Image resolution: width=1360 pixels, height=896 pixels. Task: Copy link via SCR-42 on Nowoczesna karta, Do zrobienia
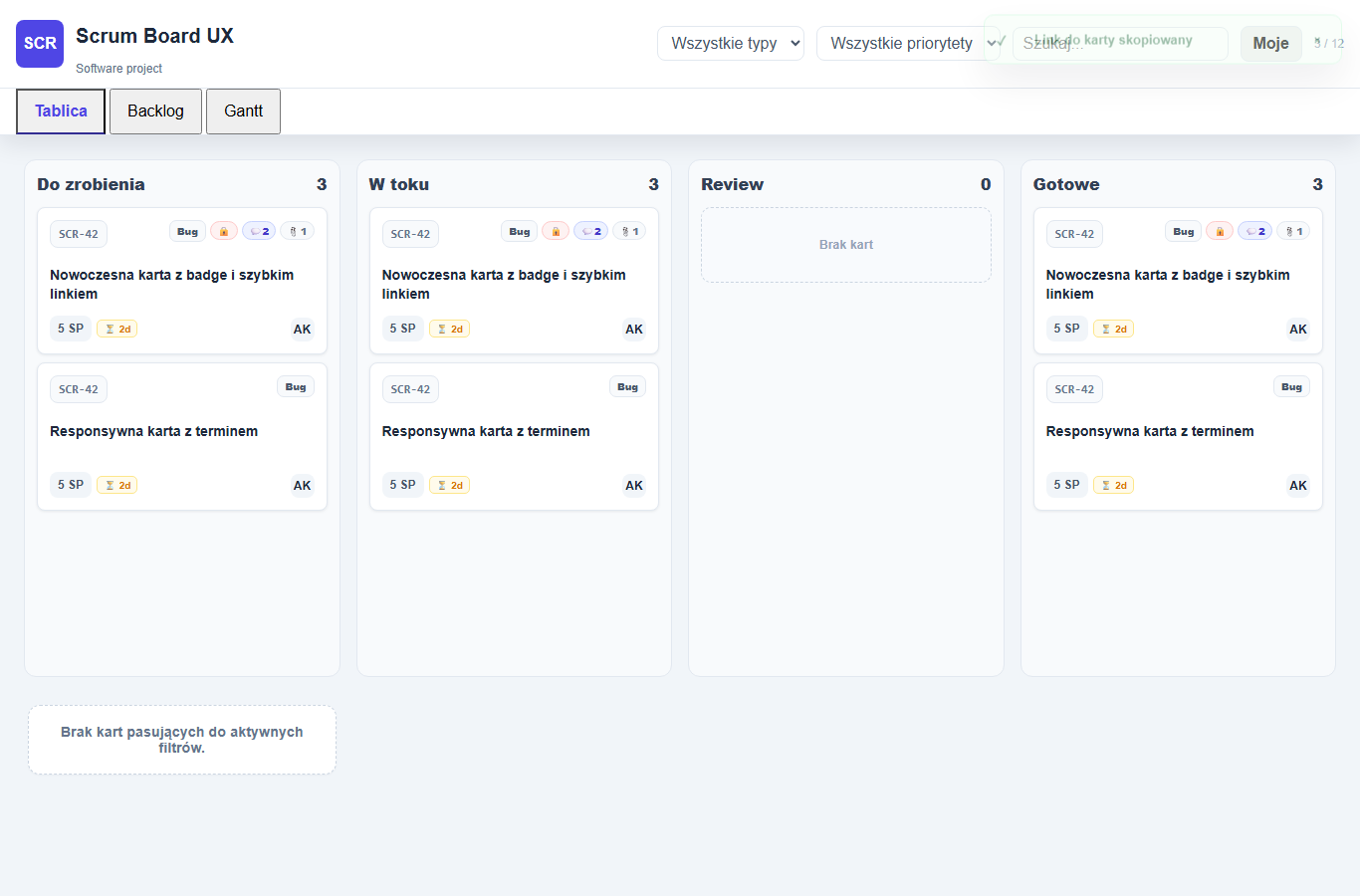pos(79,234)
